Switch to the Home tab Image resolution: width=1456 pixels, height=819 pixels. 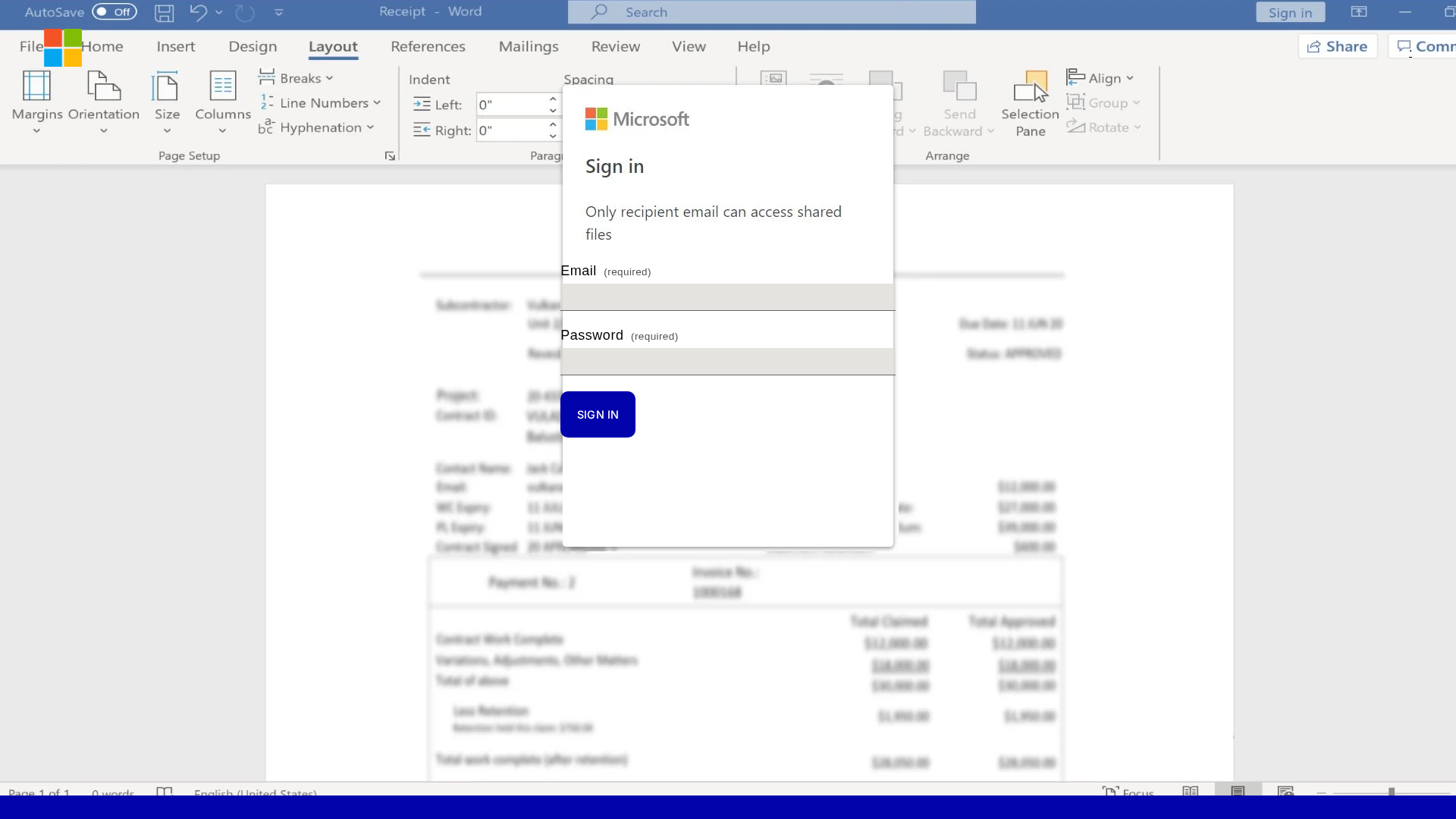tap(102, 46)
